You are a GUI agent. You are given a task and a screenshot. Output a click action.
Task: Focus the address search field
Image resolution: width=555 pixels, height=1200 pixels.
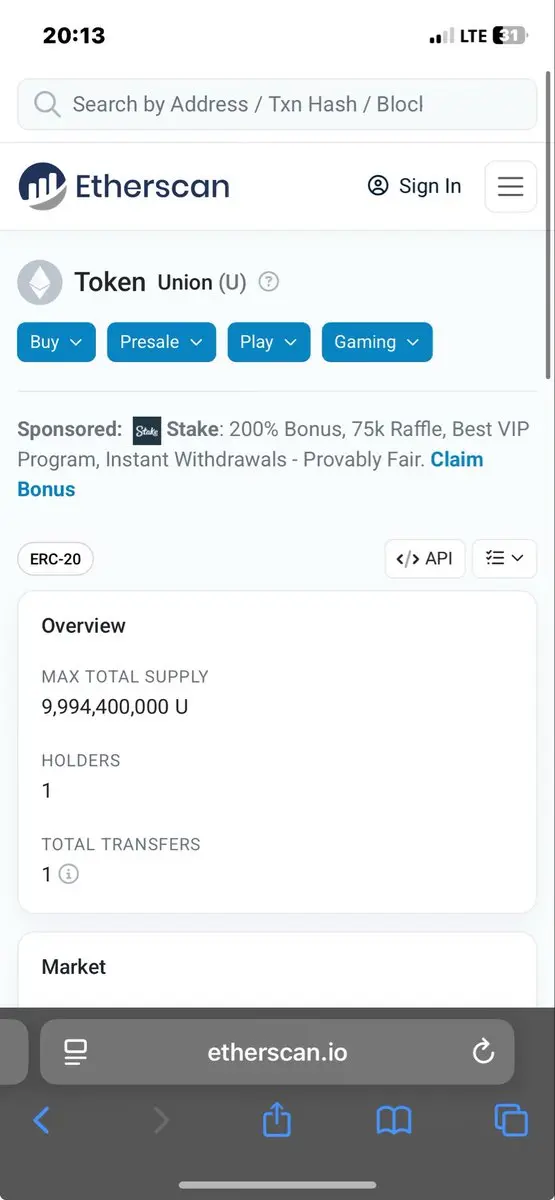[x=277, y=104]
